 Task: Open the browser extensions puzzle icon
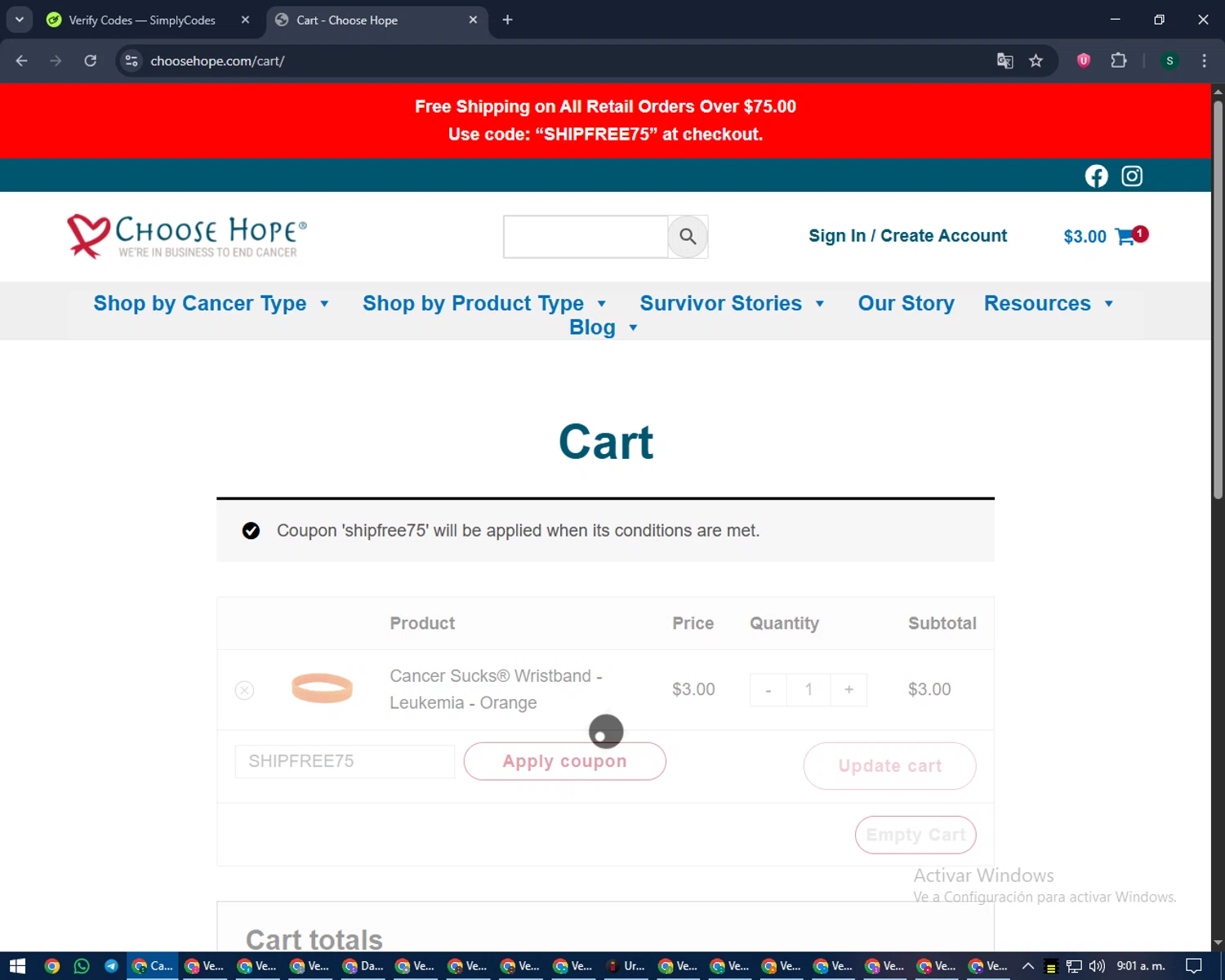click(x=1119, y=60)
